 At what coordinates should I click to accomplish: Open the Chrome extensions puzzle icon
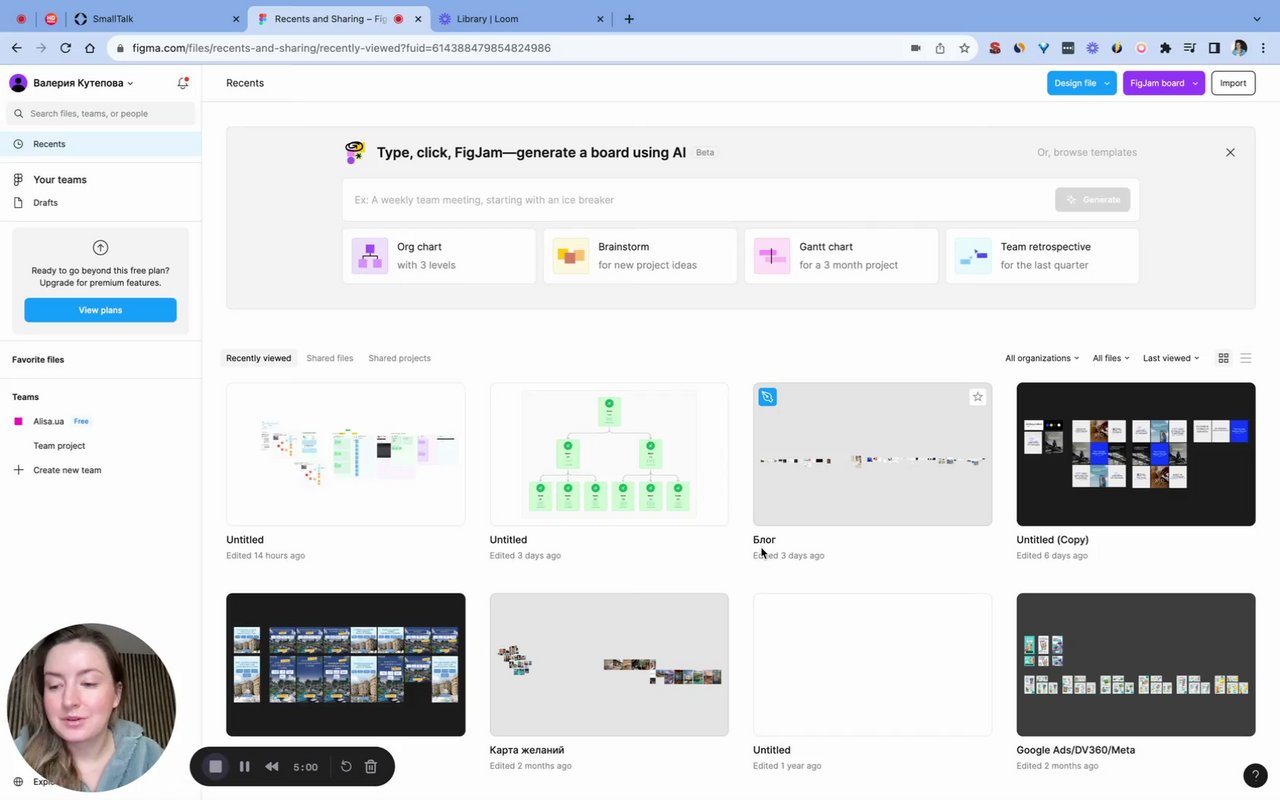tap(1165, 48)
